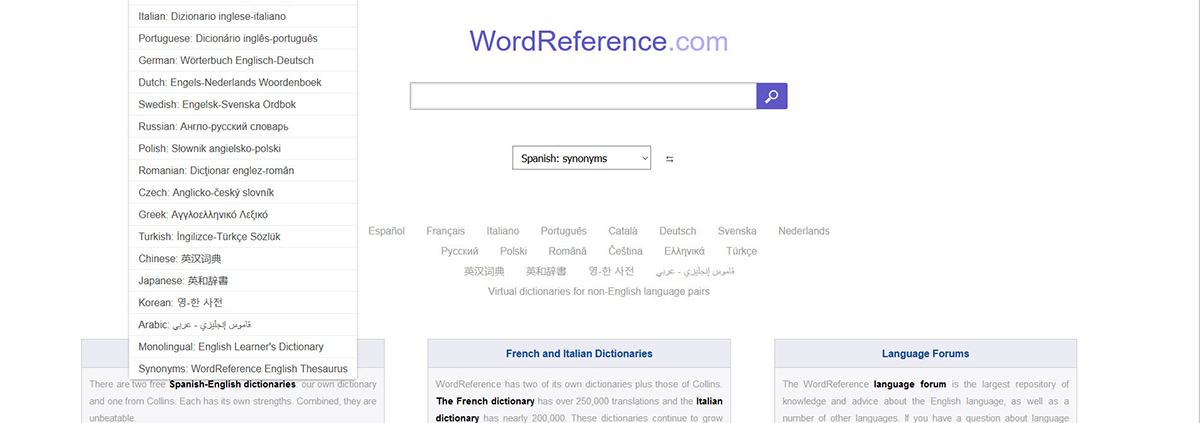Click the French and Italian Dictionaries heading
This screenshot has height=423, width=1200.
[x=579, y=353]
